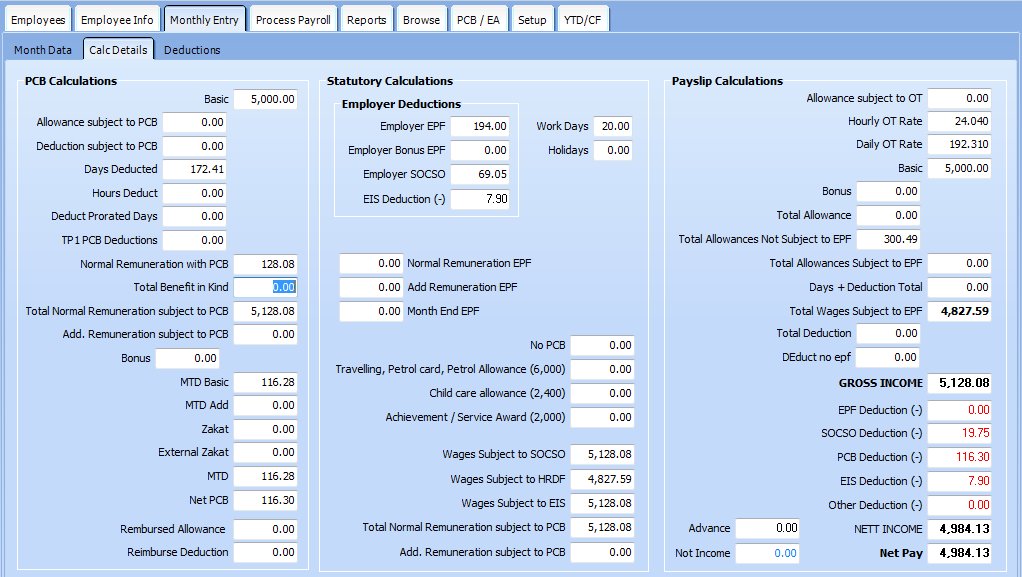Switch to the Setup tab
The width and height of the screenshot is (1022, 577).
tap(532, 20)
